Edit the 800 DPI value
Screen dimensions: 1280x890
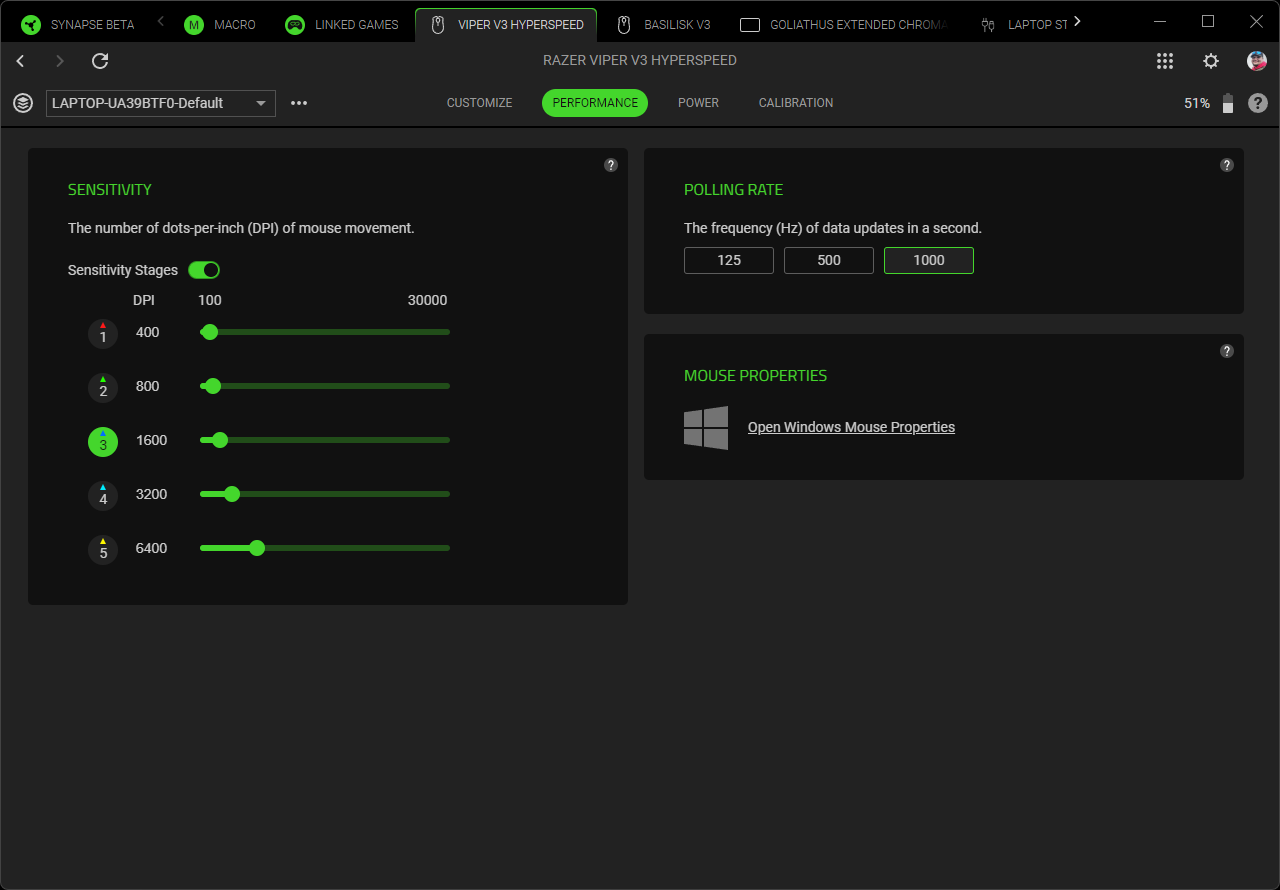(x=147, y=386)
